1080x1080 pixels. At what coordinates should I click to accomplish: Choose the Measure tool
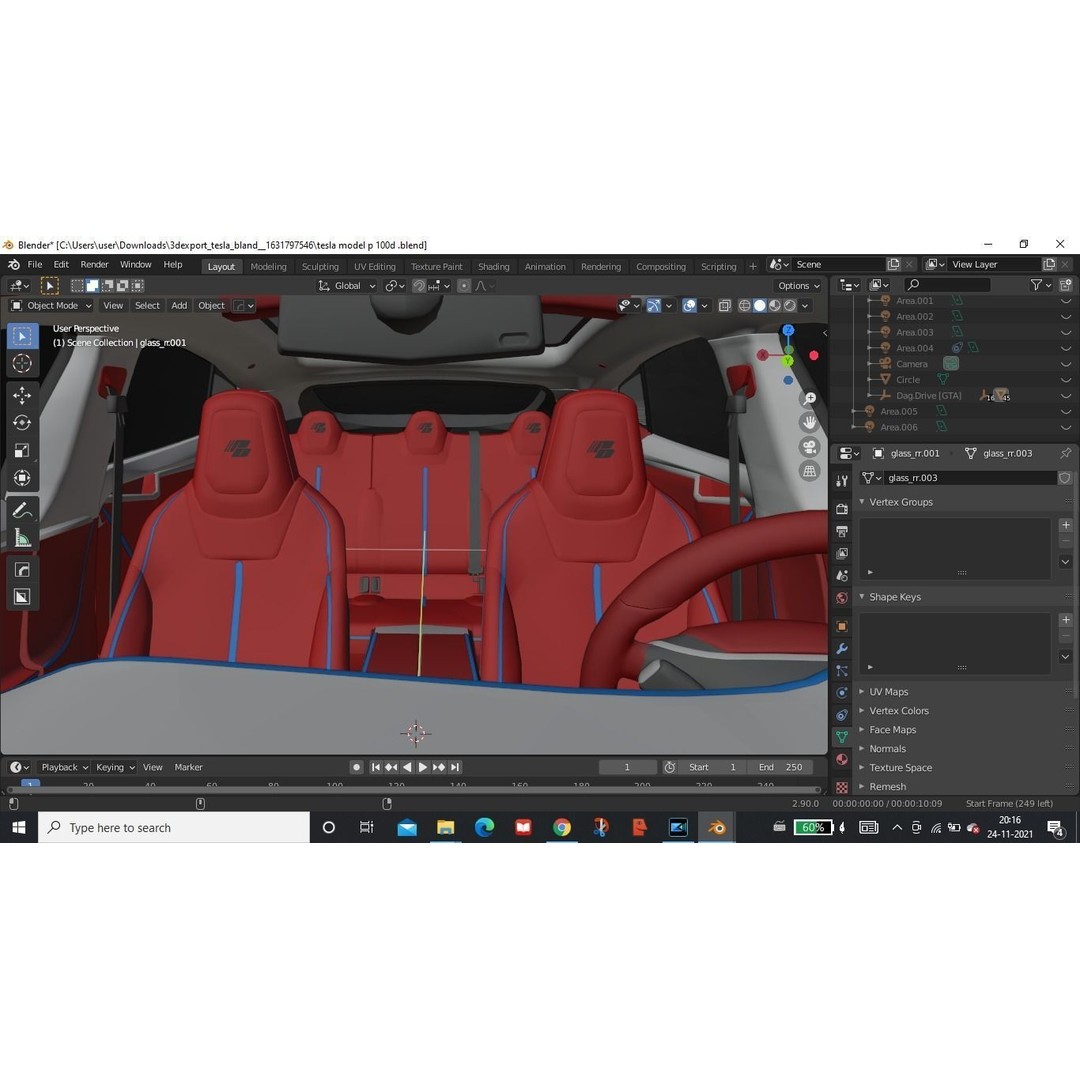(x=22, y=538)
